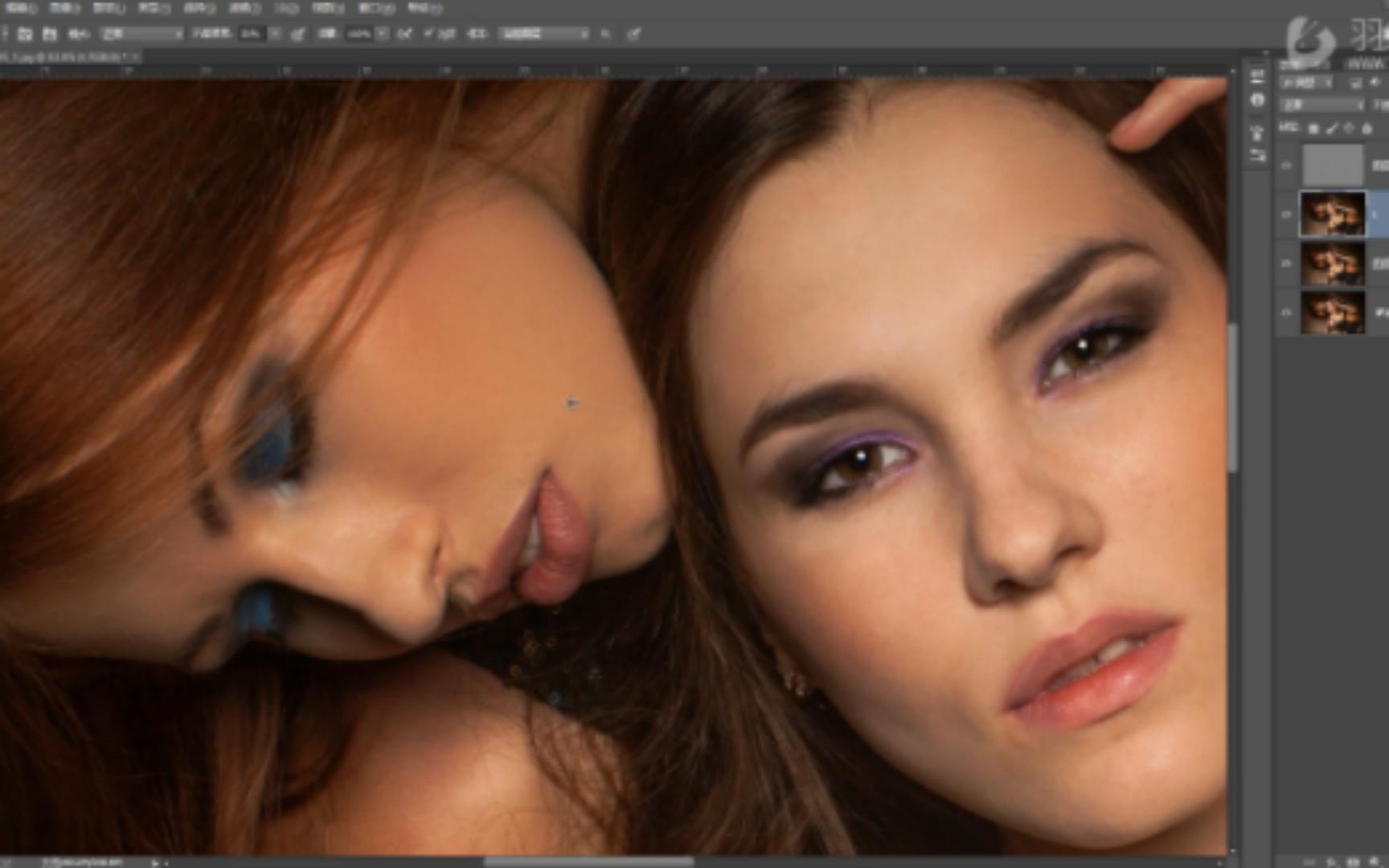
Task: Open the View menu, eighth in menu bar
Action: click(x=329, y=8)
